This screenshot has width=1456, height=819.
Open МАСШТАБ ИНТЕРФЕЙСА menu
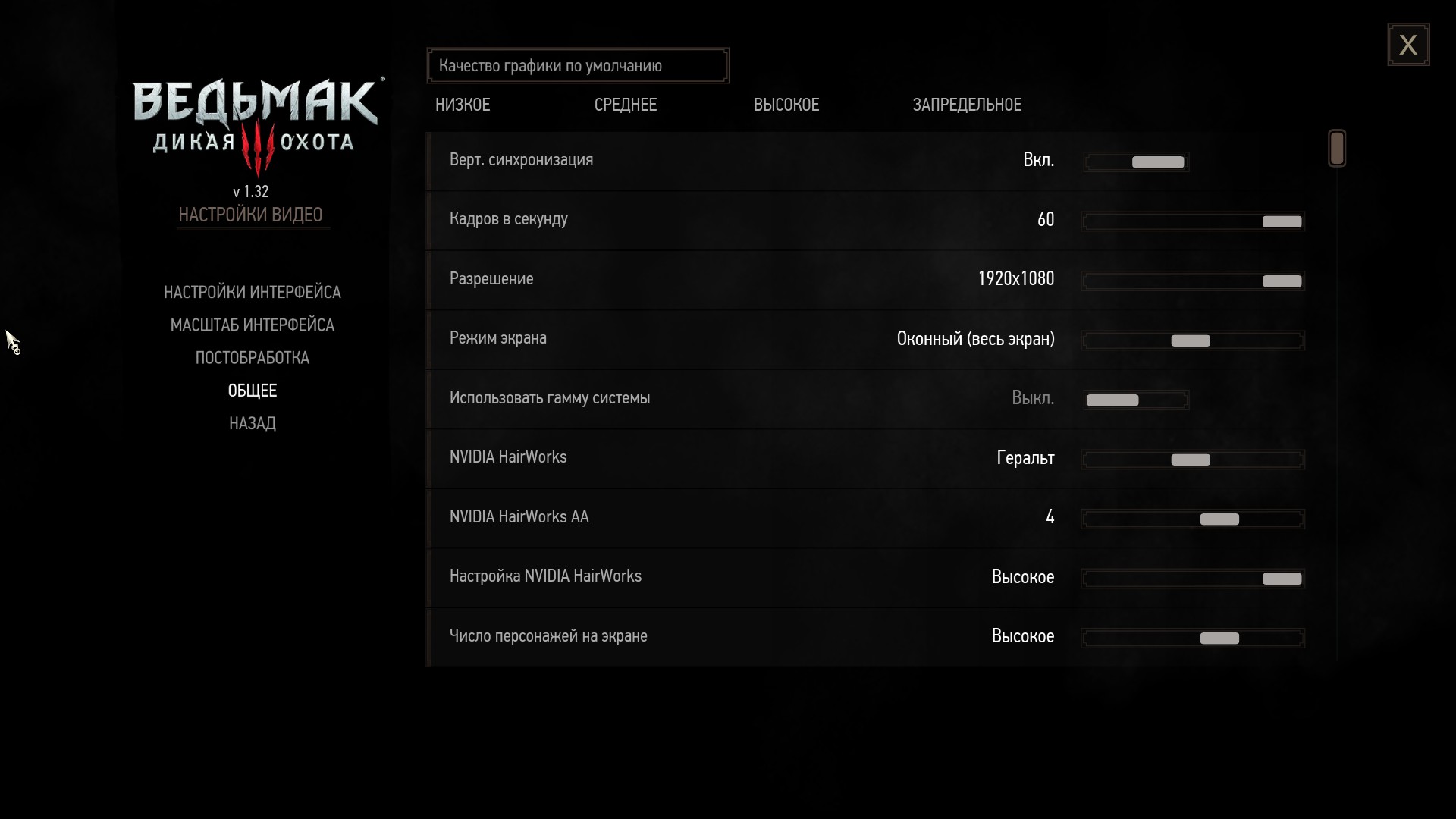(253, 325)
